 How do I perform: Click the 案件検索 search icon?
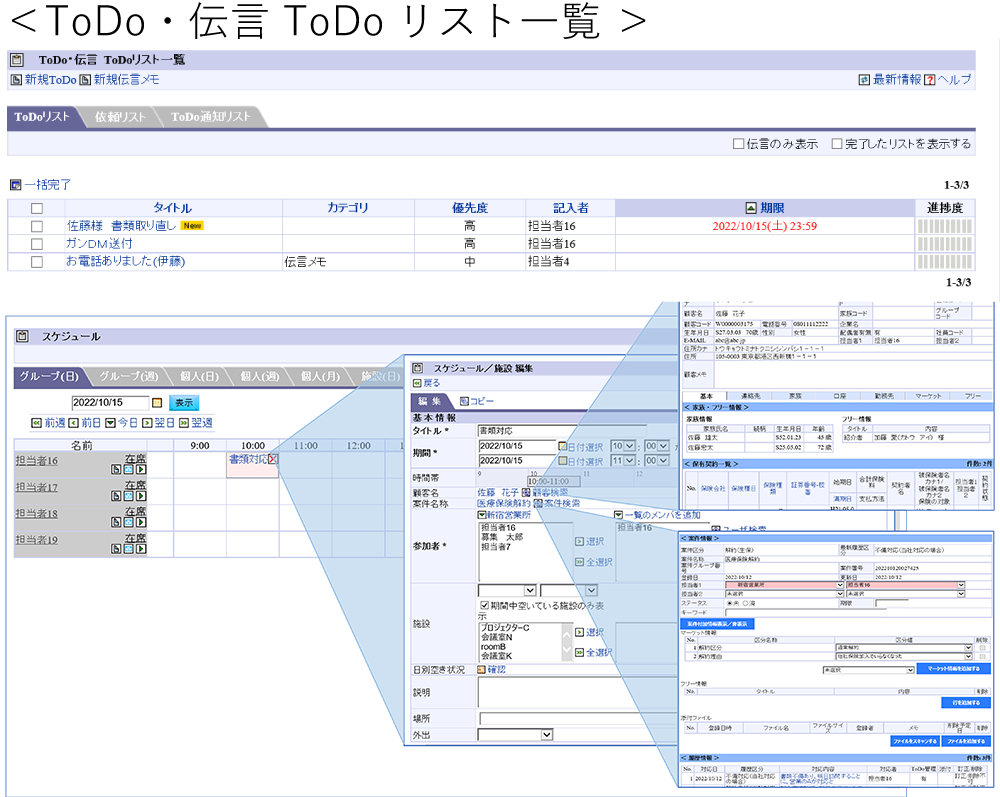point(538,504)
